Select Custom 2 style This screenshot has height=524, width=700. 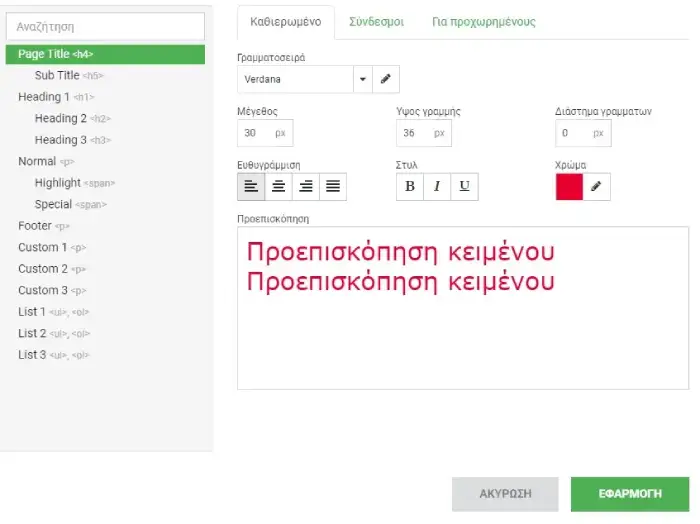click(52, 269)
